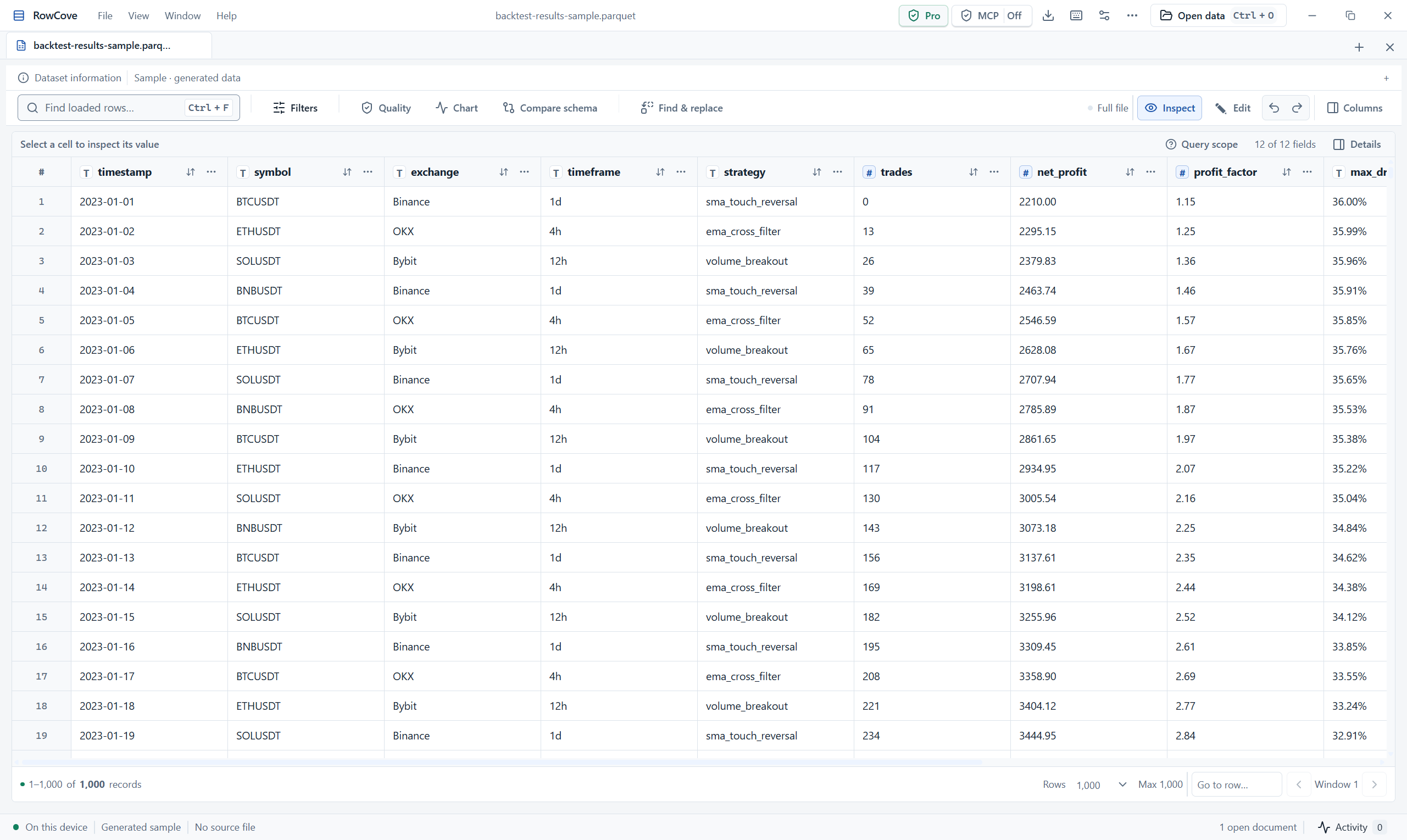Open Find & replace
Image resolution: width=1407 pixels, height=840 pixels.
[681, 108]
